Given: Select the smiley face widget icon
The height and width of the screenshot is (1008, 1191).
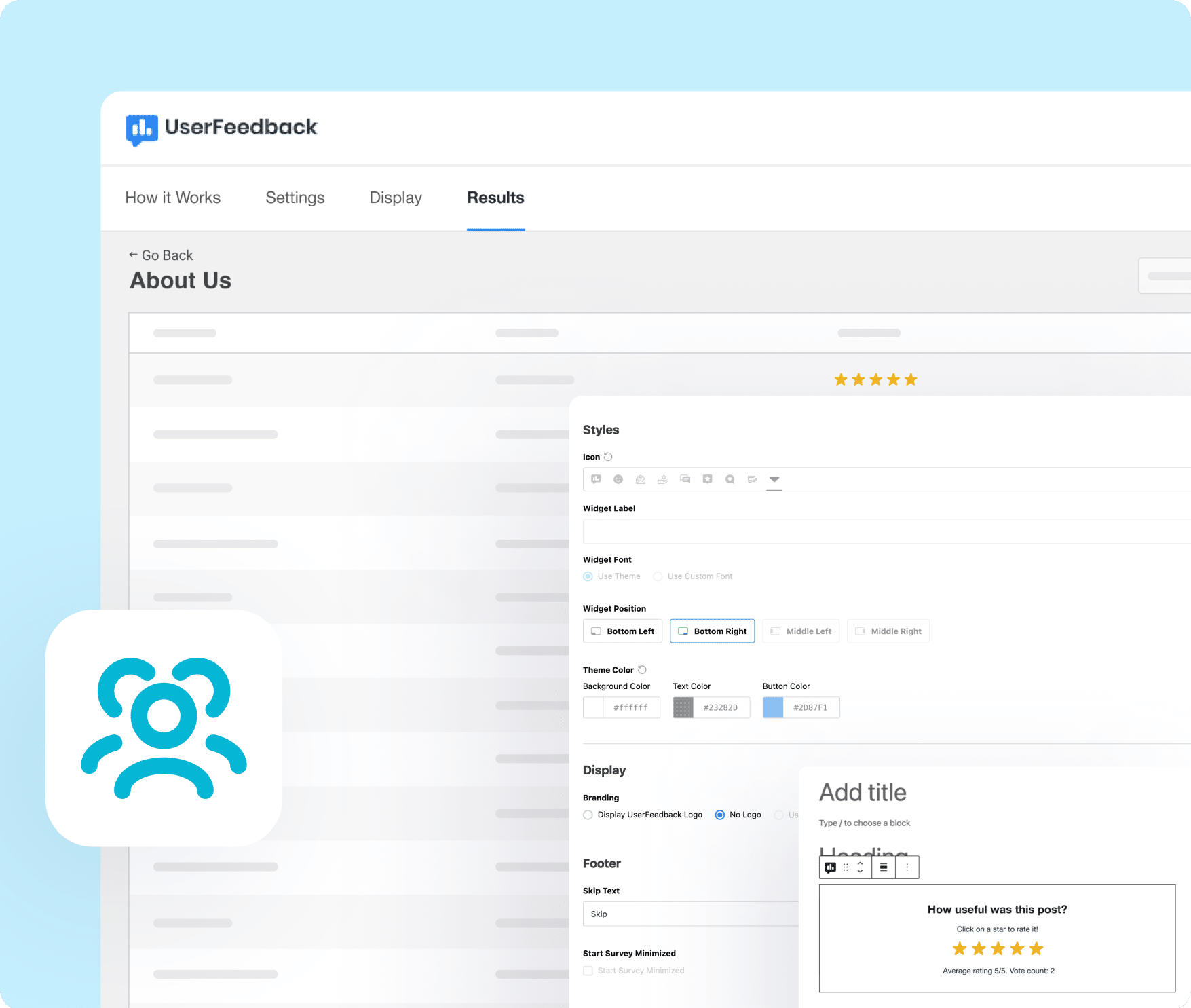Looking at the screenshot, I should (618, 479).
